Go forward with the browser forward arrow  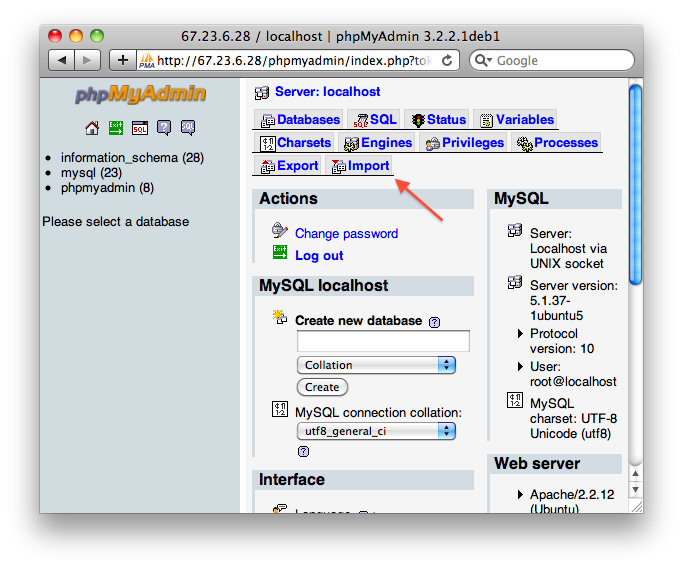87,60
